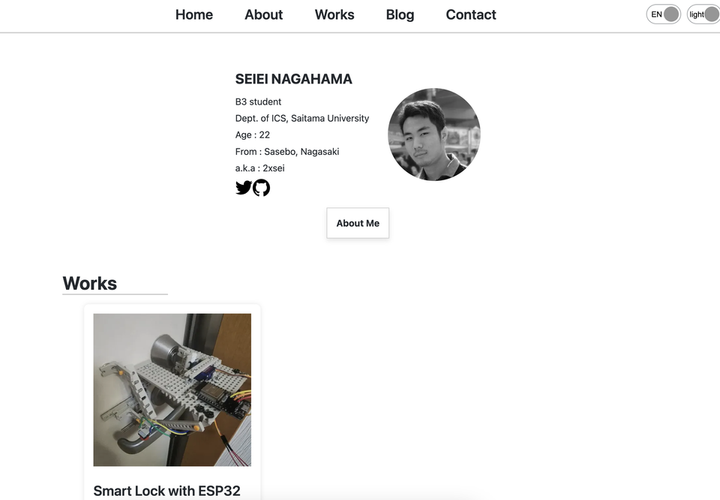The width and height of the screenshot is (720, 500).
Task: Go to the Home menu item
Action: point(194,14)
